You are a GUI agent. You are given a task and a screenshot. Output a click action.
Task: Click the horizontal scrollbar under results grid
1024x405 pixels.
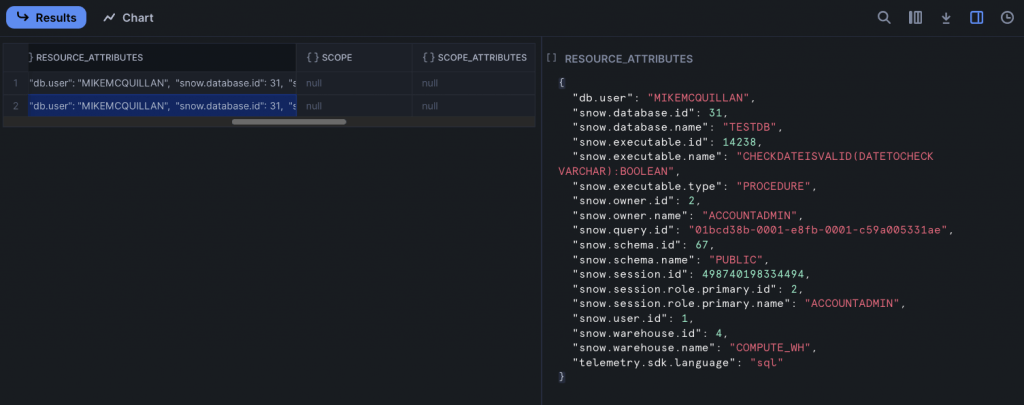289,122
